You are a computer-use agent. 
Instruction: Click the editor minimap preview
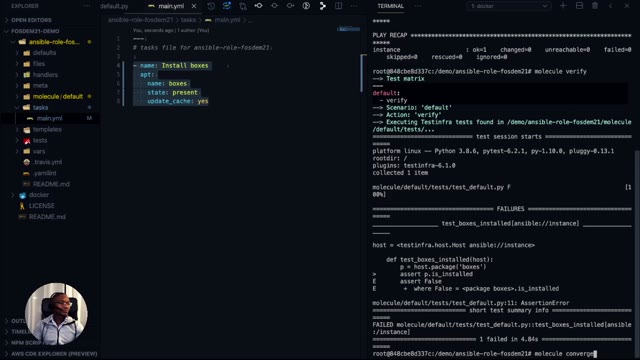(348, 29)
